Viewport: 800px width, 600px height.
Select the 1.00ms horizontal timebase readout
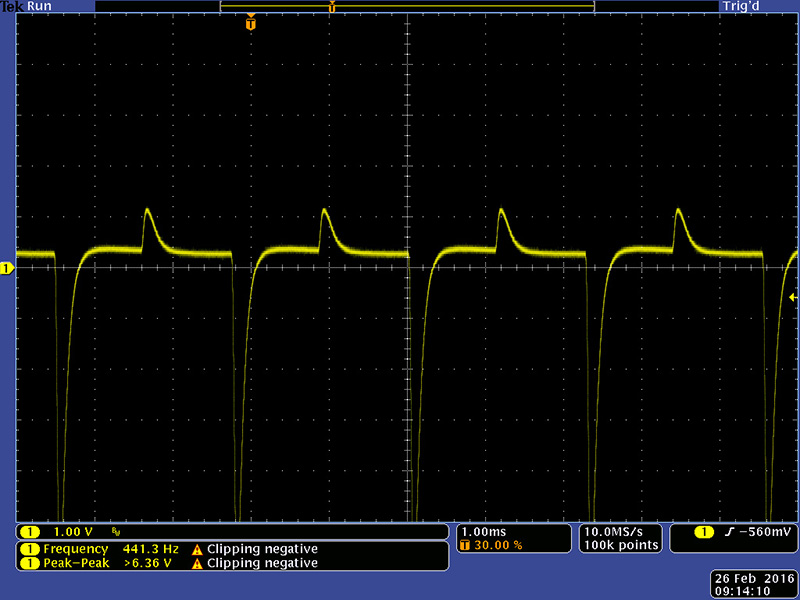482,531
